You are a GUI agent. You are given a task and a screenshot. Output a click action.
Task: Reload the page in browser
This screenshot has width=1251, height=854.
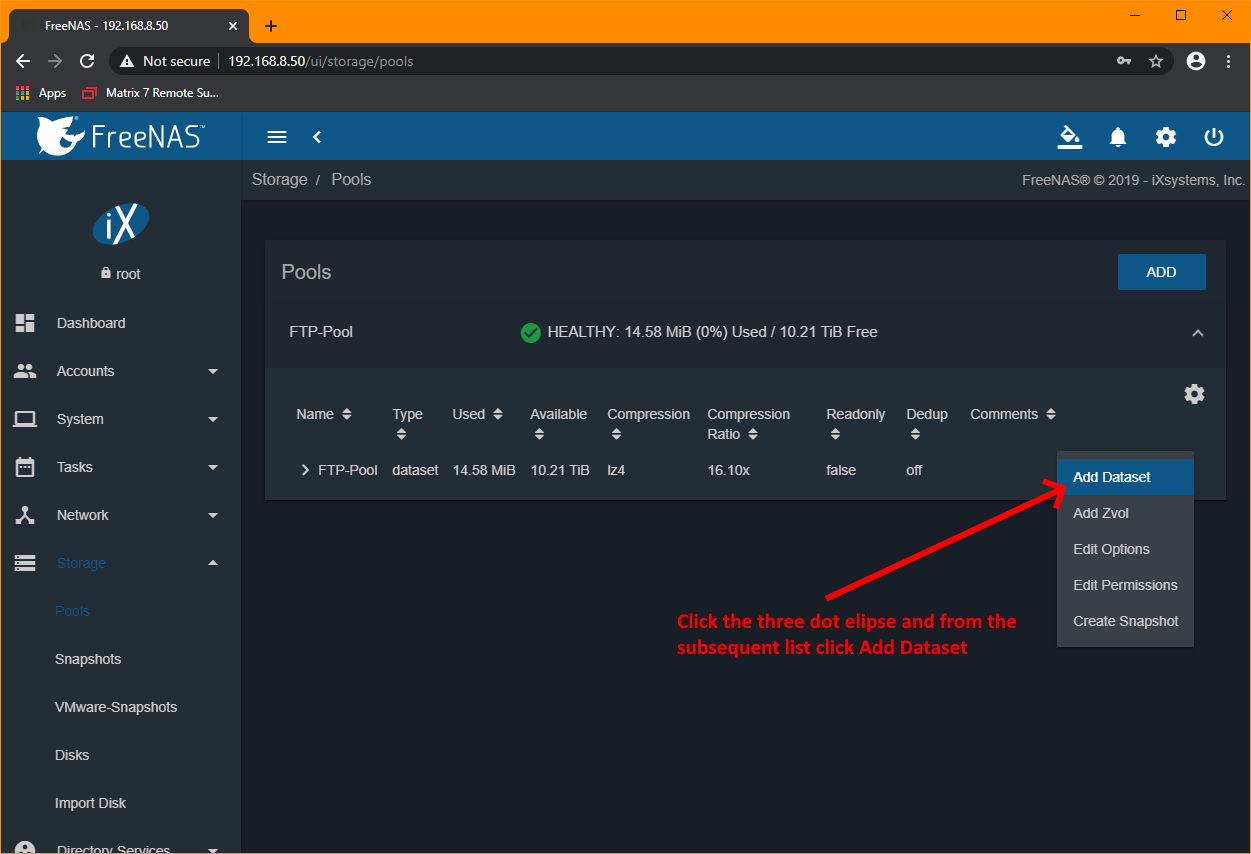click(87, 61)
